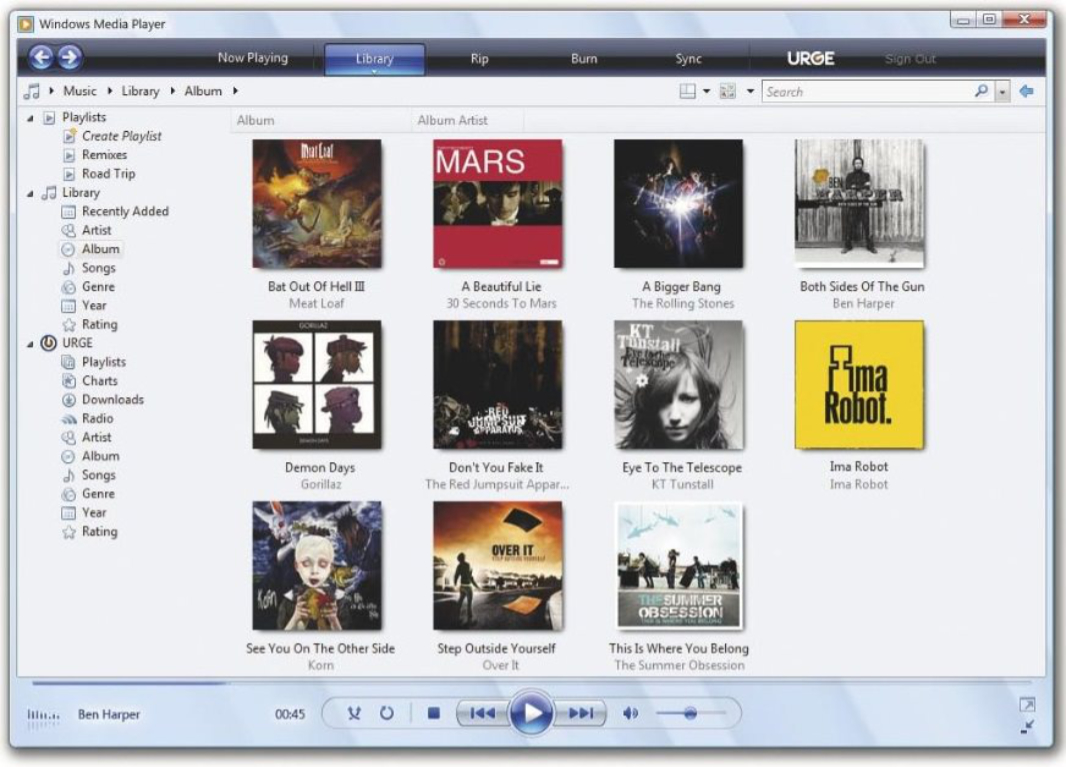1066x767 pixels.
Task: Click the Genre icon under URGE
Action: pos(69,494)
